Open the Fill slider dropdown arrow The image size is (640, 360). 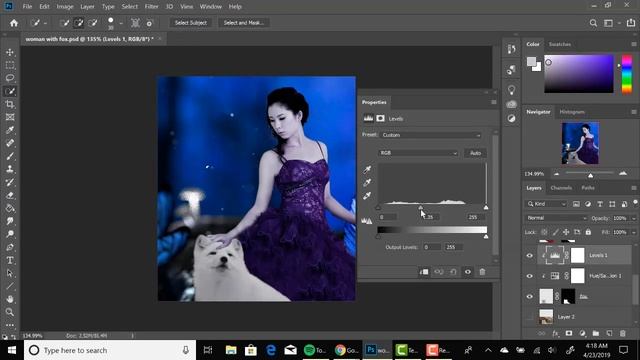point(634,232)
